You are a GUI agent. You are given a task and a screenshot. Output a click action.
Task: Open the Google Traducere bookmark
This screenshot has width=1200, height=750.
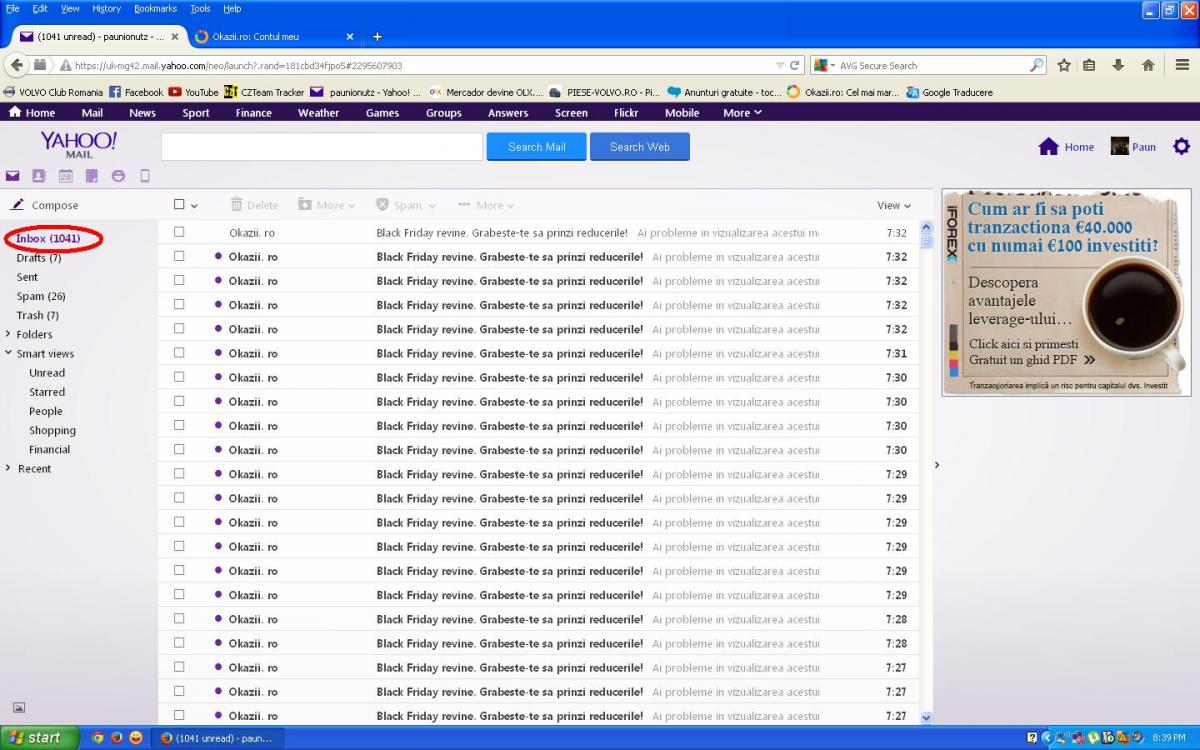click(949, 92)
